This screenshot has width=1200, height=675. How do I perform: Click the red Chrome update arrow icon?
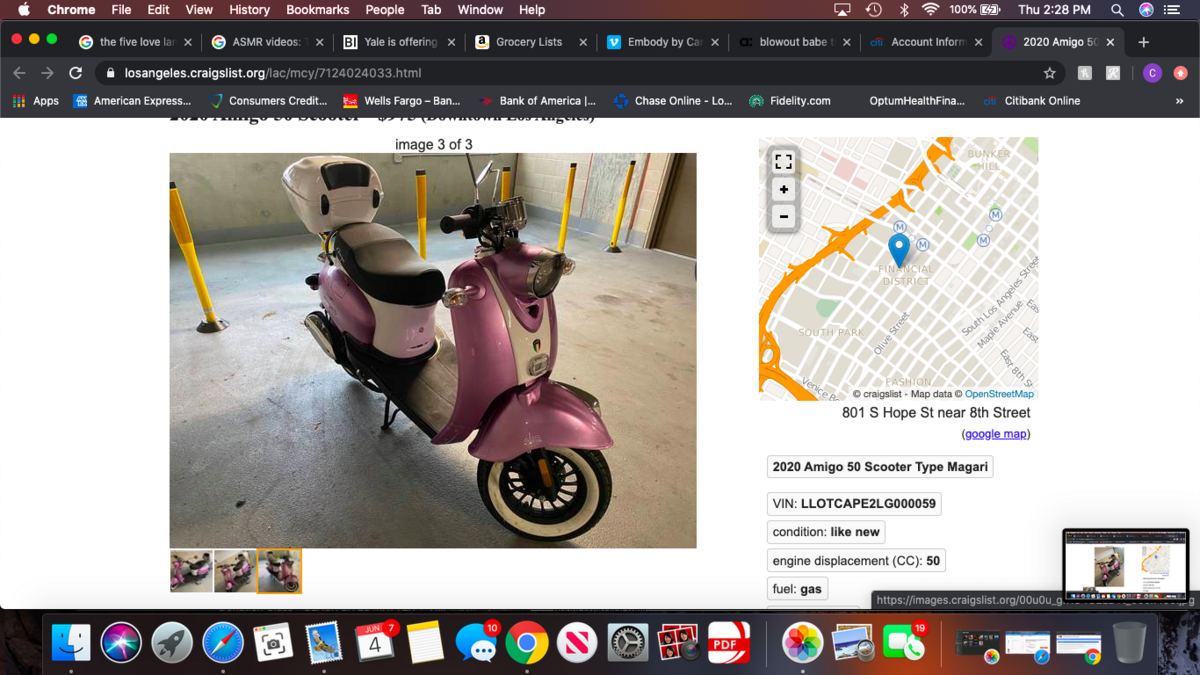(1180, 73)
